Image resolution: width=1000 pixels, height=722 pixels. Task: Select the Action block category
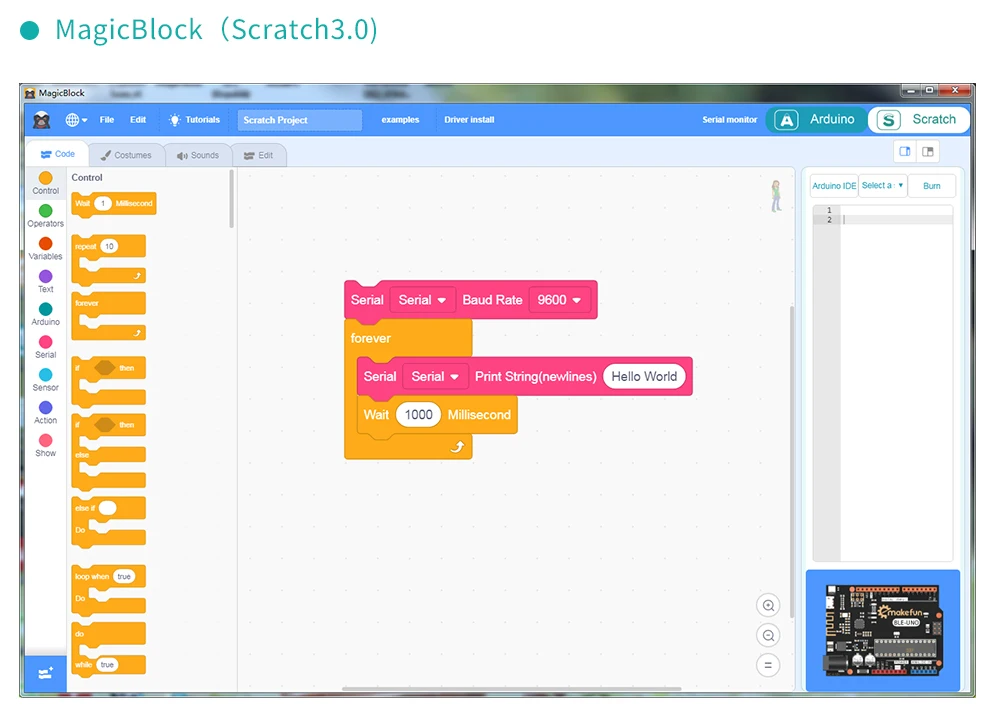(x=45, y=413)
